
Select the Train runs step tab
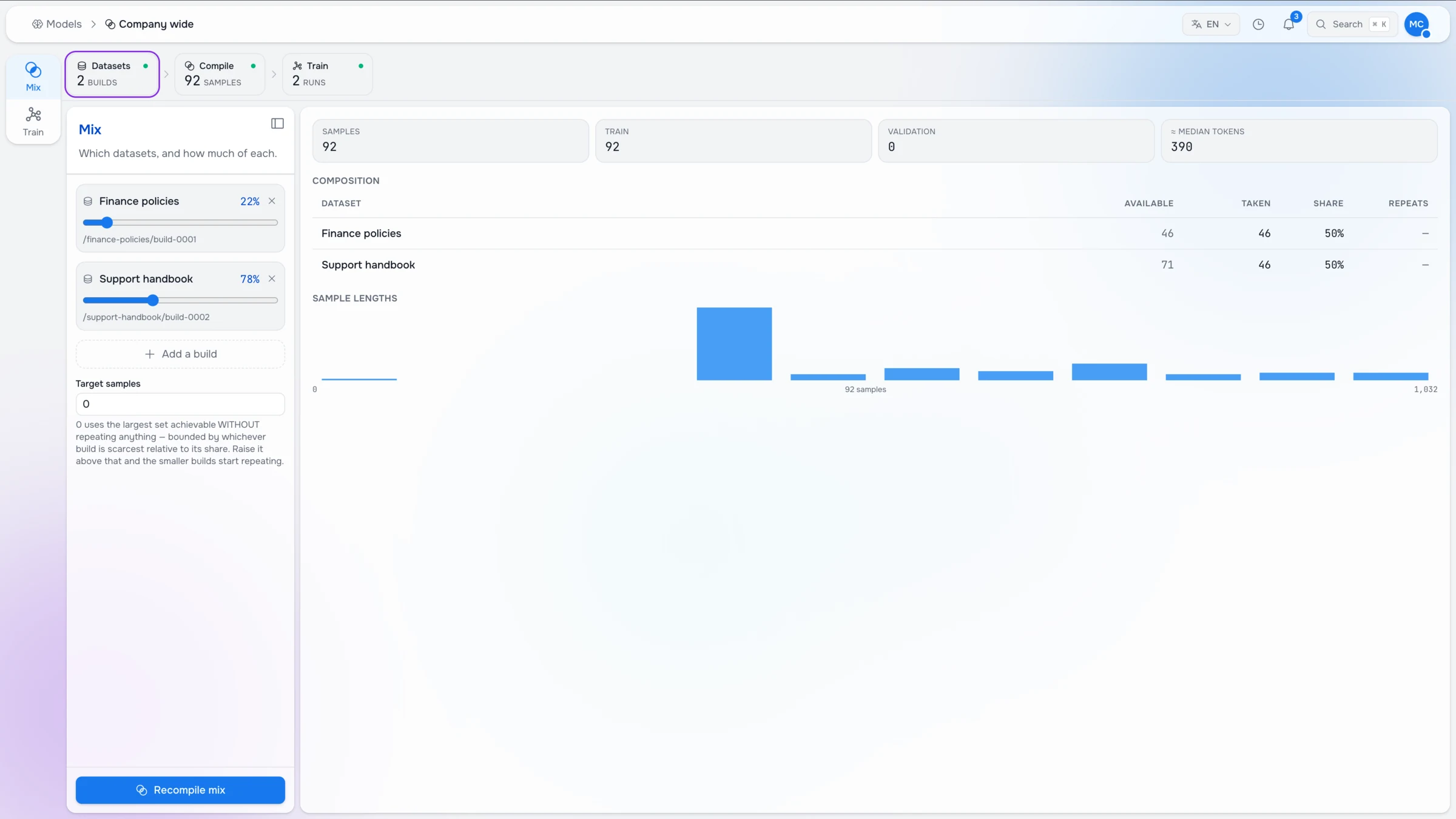pos(328,74)
